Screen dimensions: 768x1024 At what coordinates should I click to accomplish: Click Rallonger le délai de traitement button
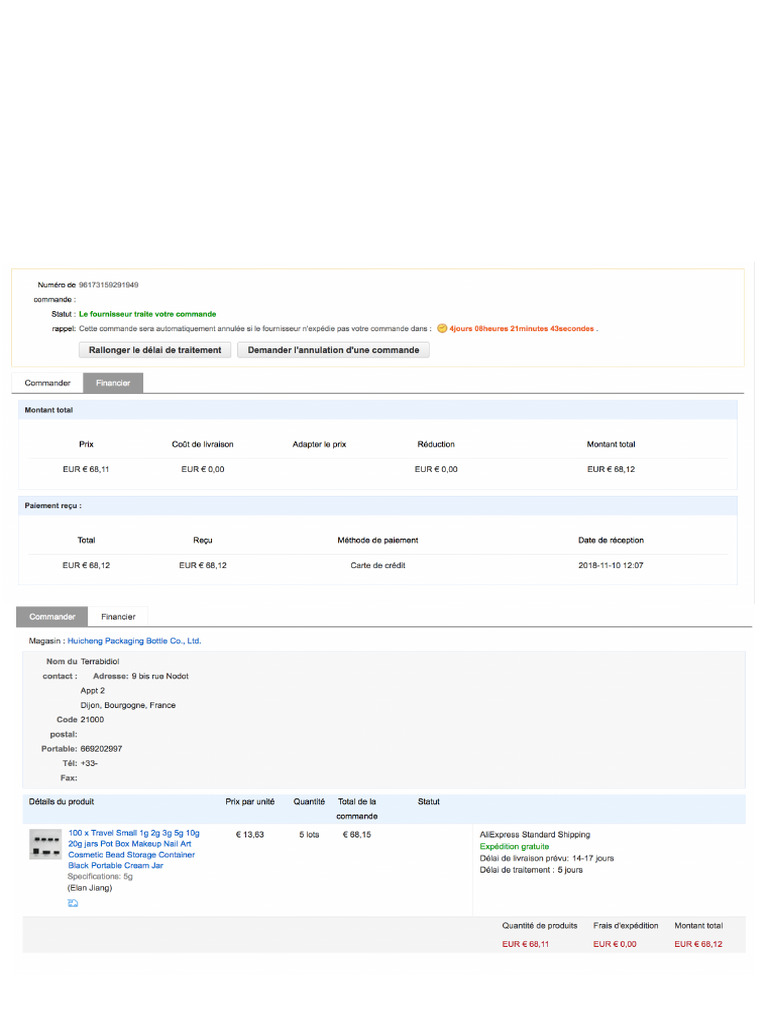155,350
